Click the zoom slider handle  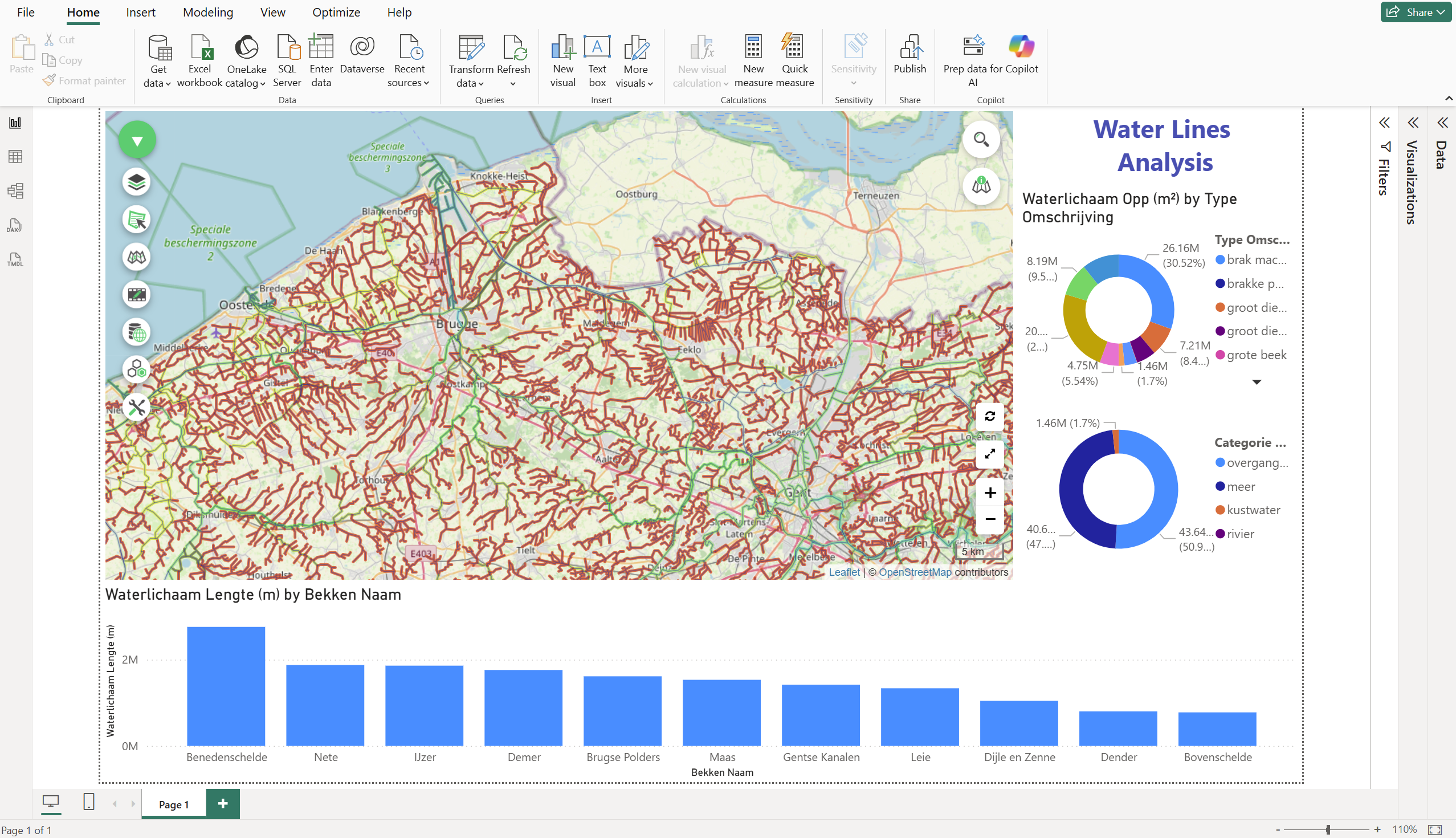(x=1328, y=829)
